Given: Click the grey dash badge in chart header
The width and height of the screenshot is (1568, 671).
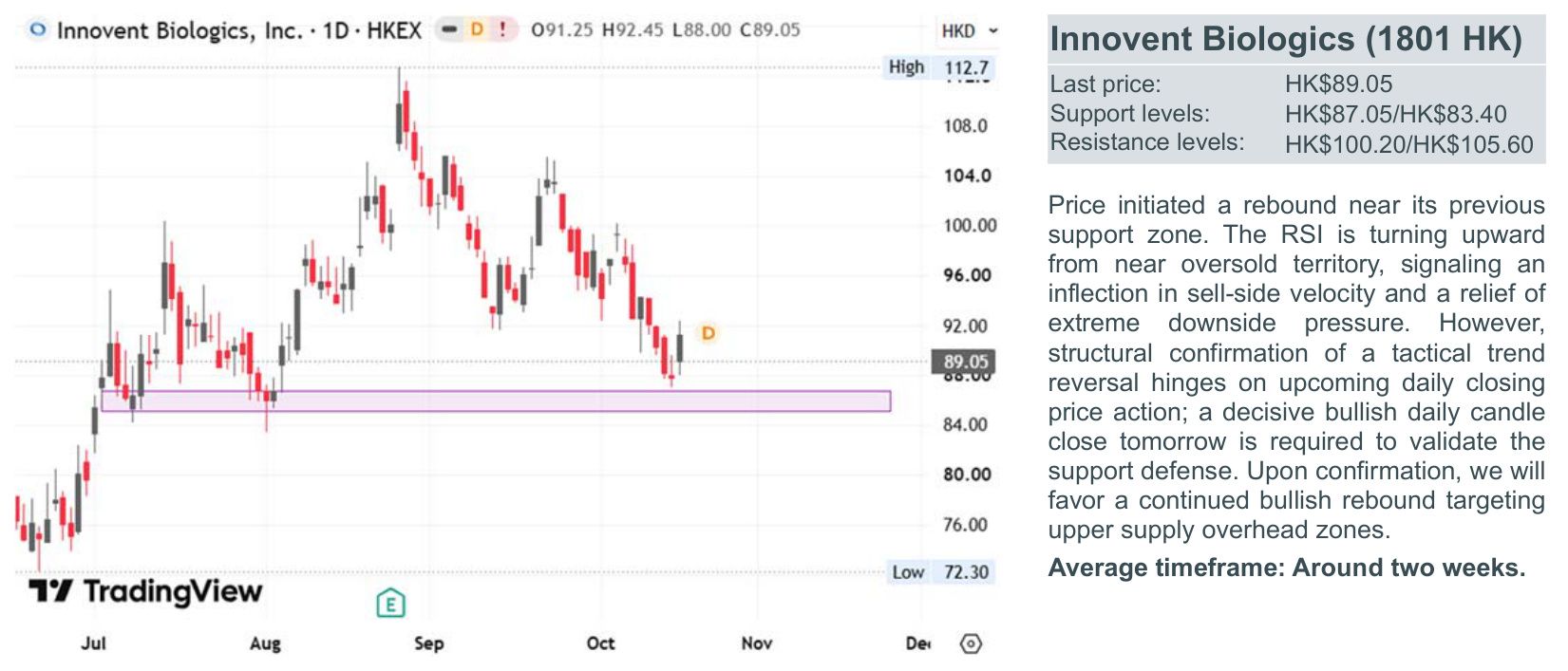Looking at the screenshot, I should click(450, 29).
